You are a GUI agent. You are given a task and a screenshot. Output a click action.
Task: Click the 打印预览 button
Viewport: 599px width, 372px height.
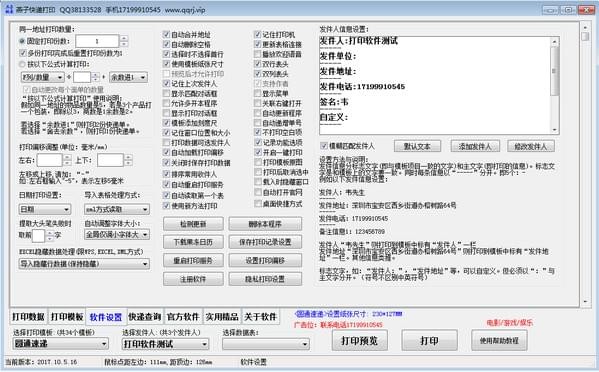click(359, 340)
